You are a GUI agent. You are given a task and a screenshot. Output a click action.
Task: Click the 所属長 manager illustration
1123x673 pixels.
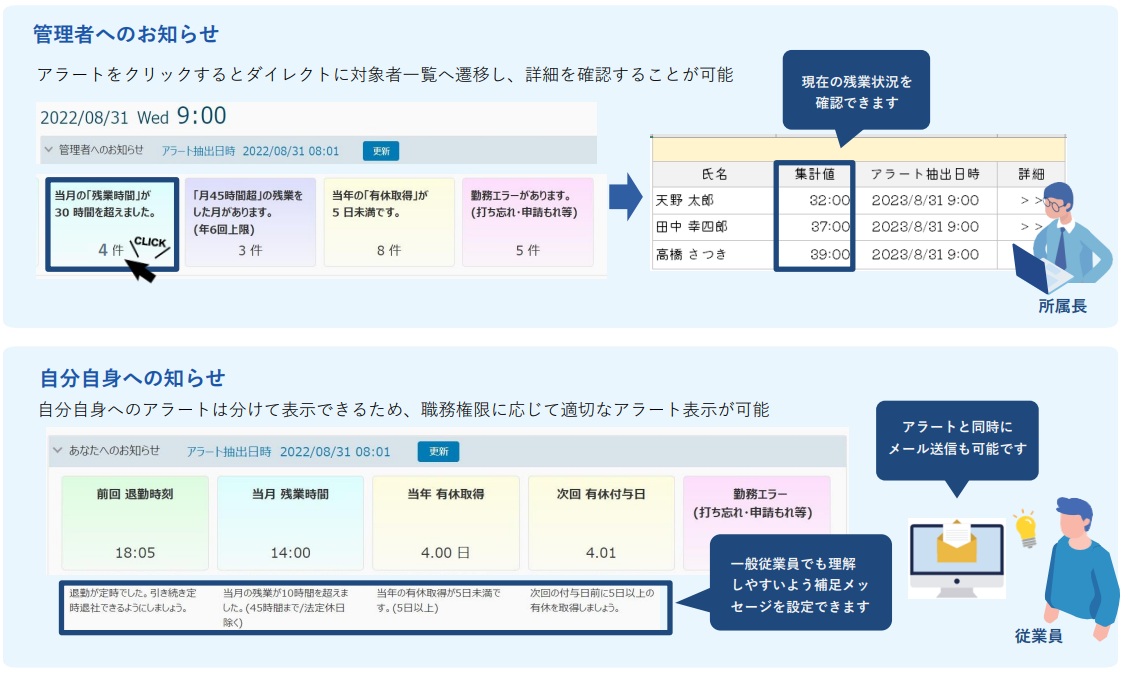click(1062, 238)
